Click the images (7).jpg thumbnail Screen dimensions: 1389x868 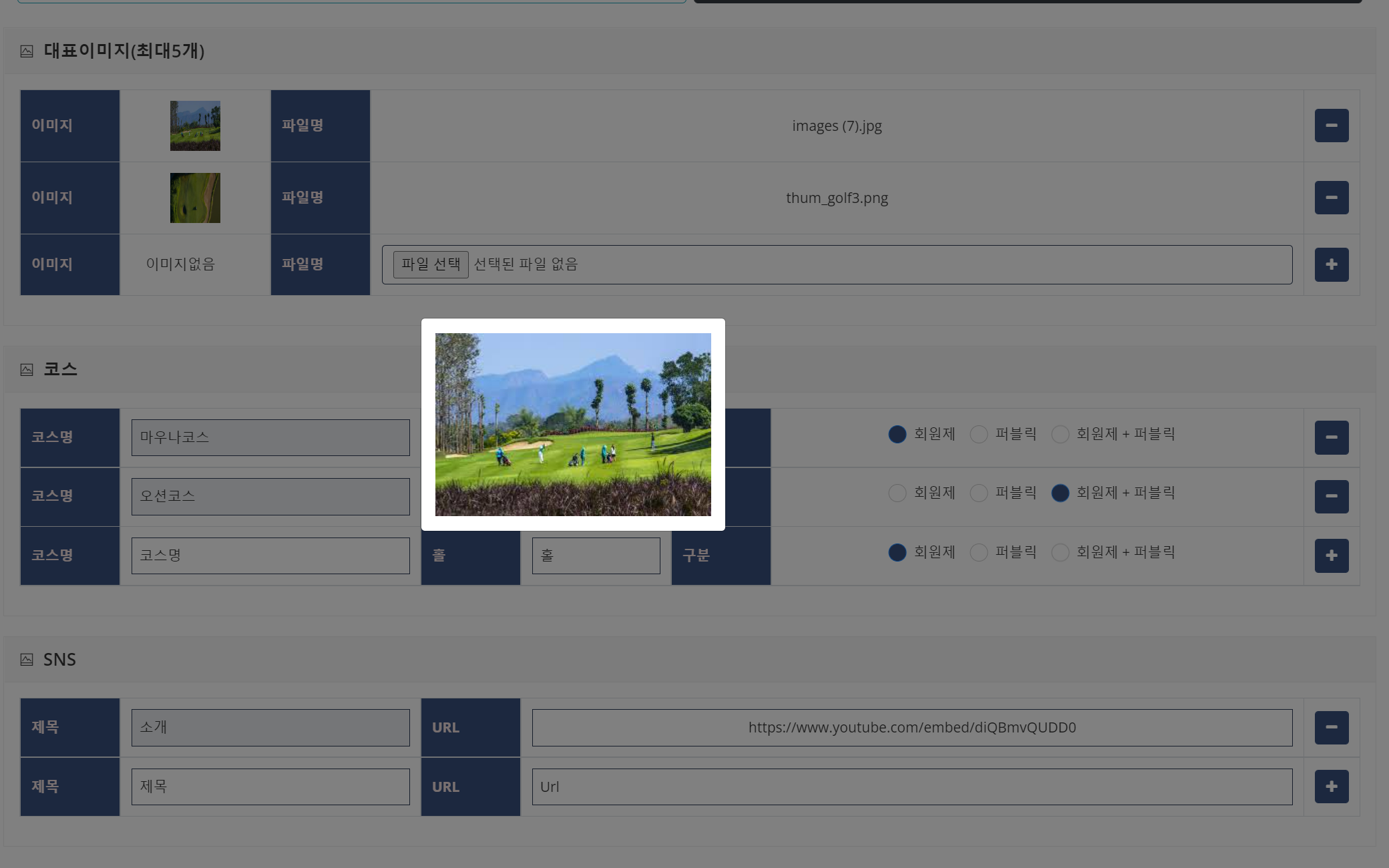[195, 126]
